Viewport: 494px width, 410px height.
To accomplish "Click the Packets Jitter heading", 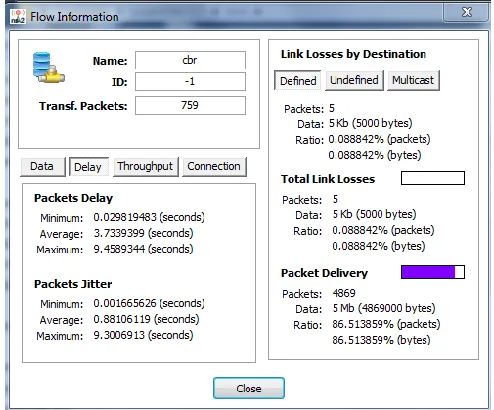I will (73, 284).
